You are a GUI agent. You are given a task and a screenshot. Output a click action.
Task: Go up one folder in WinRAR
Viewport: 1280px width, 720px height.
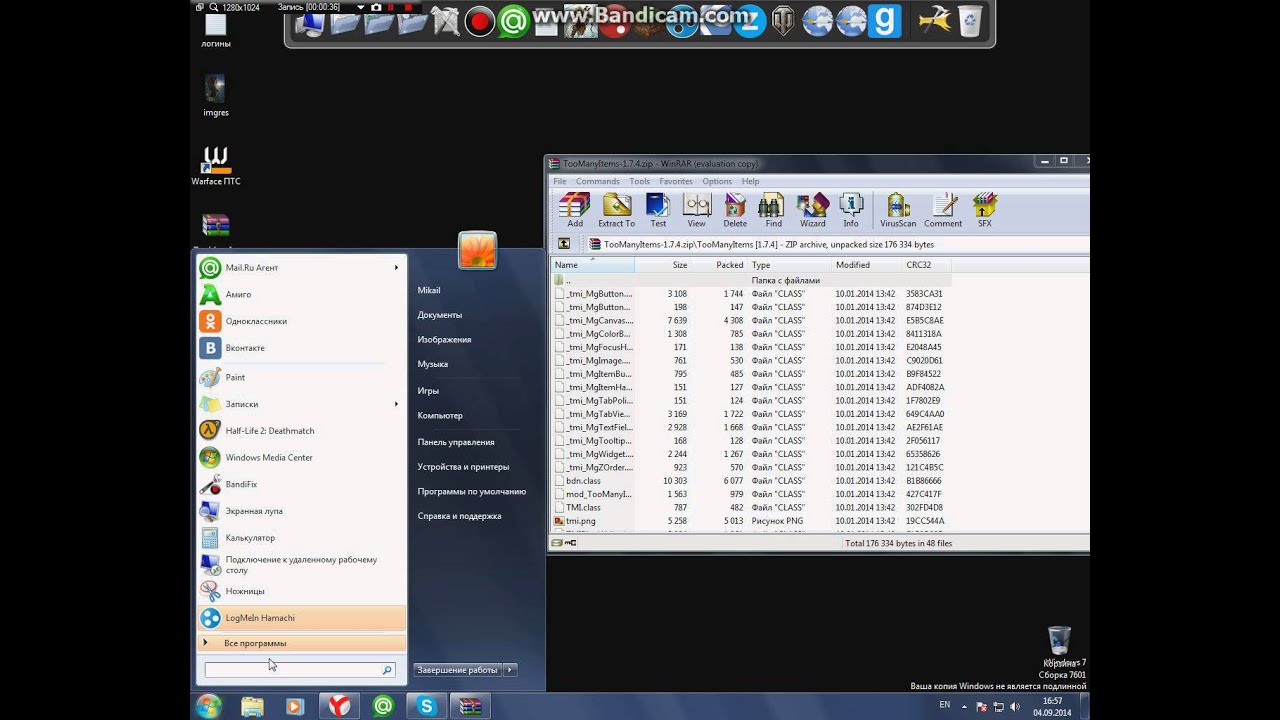click(564, 244)
